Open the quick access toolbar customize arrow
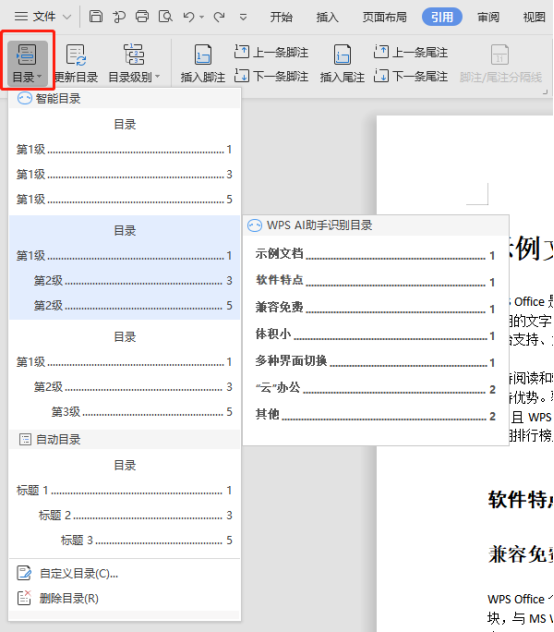 [243, 17]
